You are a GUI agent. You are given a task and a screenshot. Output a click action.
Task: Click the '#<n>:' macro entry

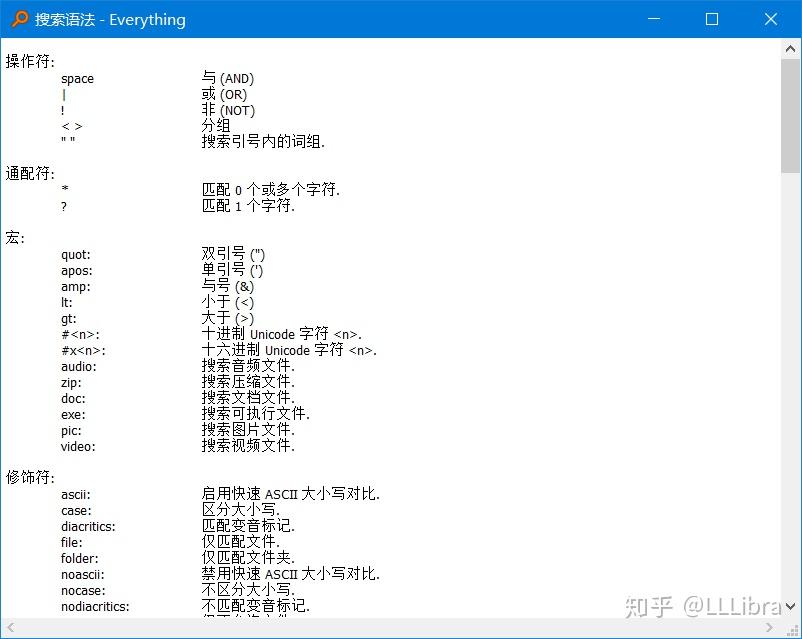[80, 335]
